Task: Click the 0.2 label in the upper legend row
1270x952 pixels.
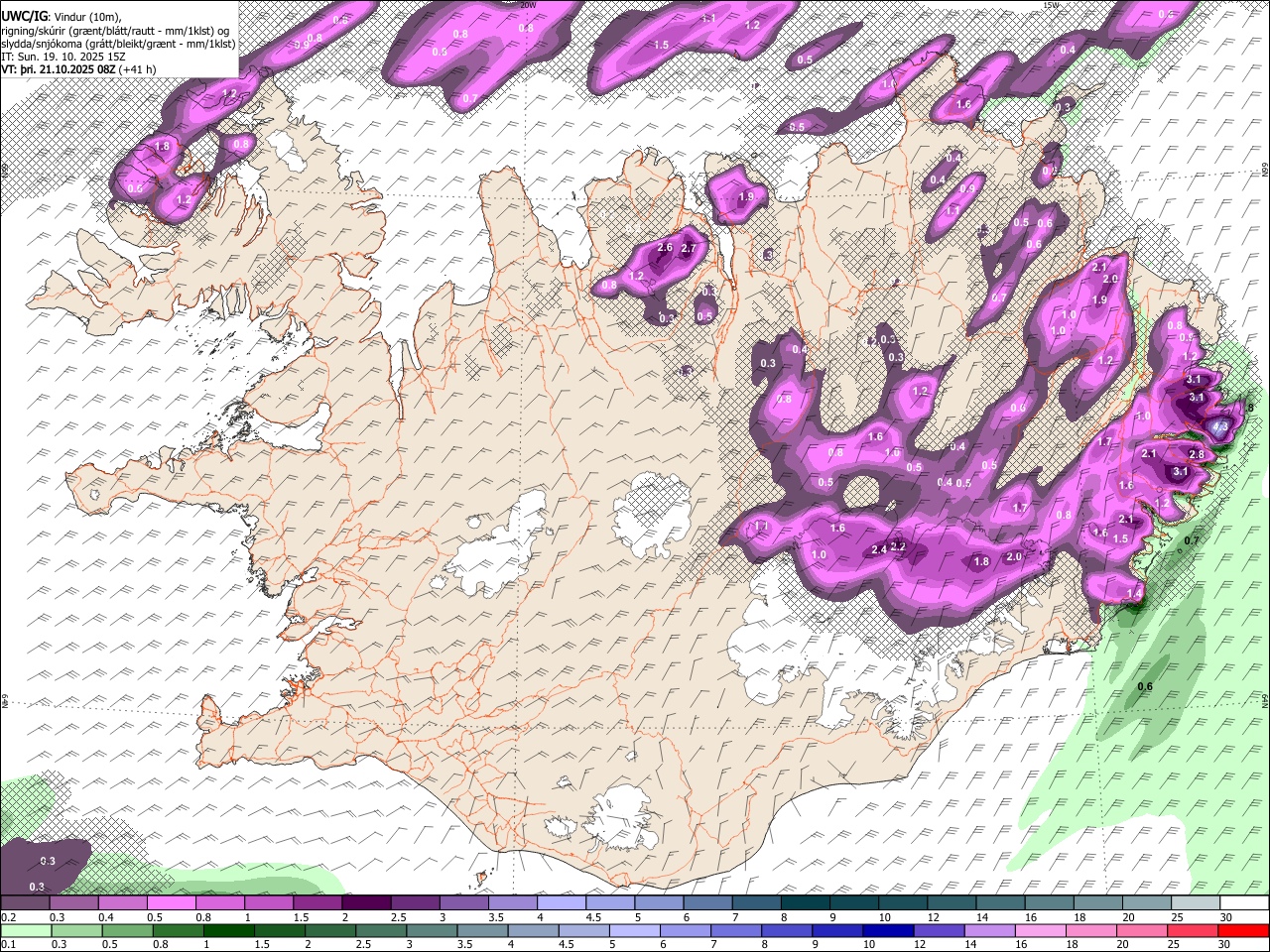Action: pos(9,917)
